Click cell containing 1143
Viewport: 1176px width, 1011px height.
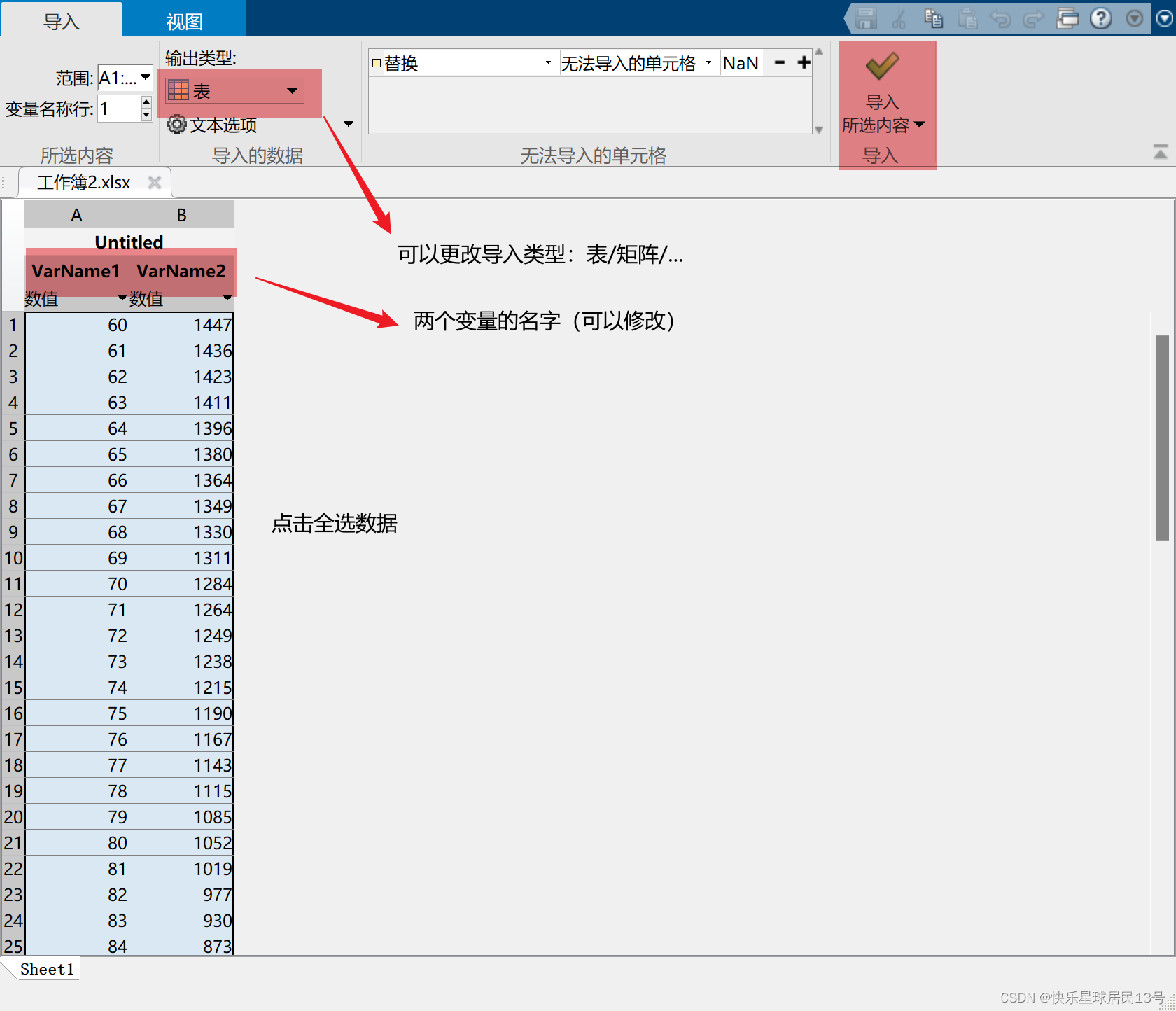[181, 765]
